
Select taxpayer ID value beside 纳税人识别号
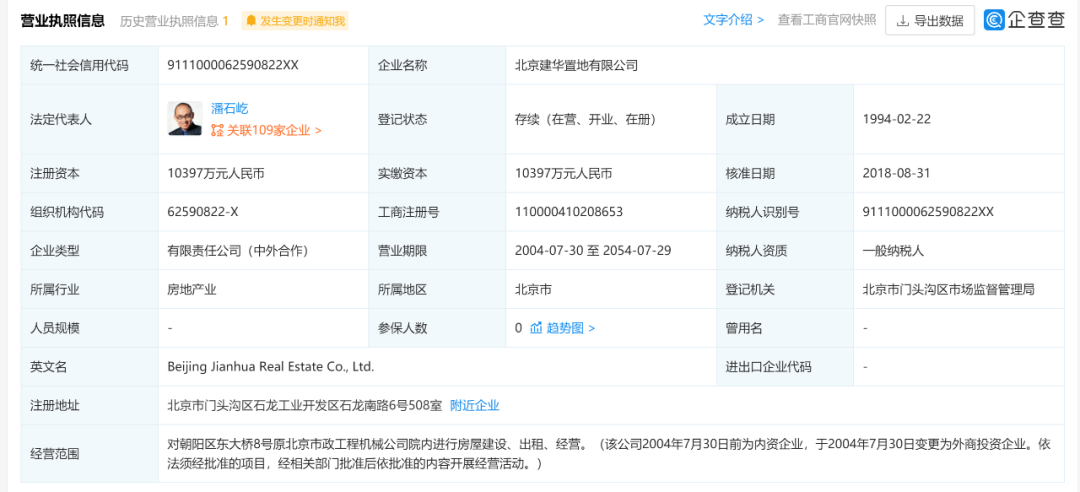pos(928,212)
